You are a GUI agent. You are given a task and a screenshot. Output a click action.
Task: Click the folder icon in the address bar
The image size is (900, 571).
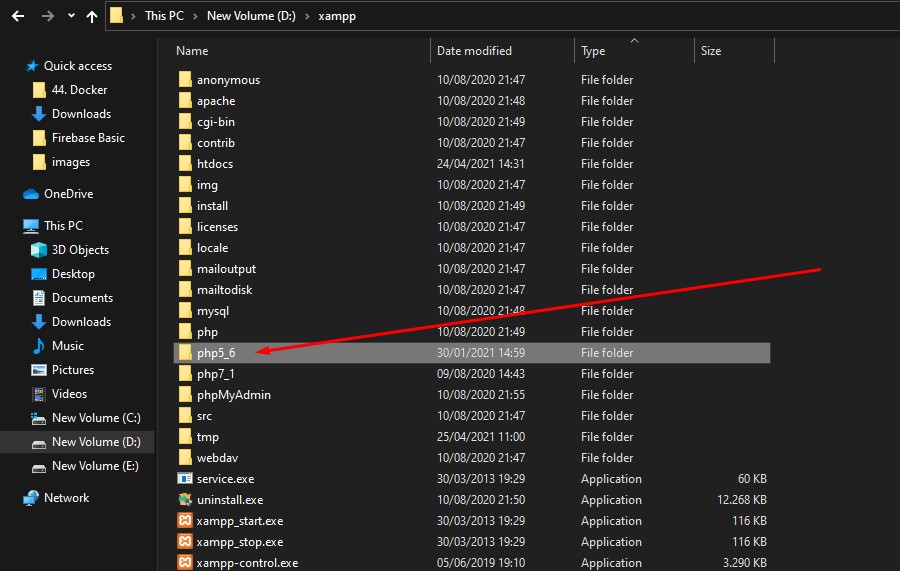(117, 15)
